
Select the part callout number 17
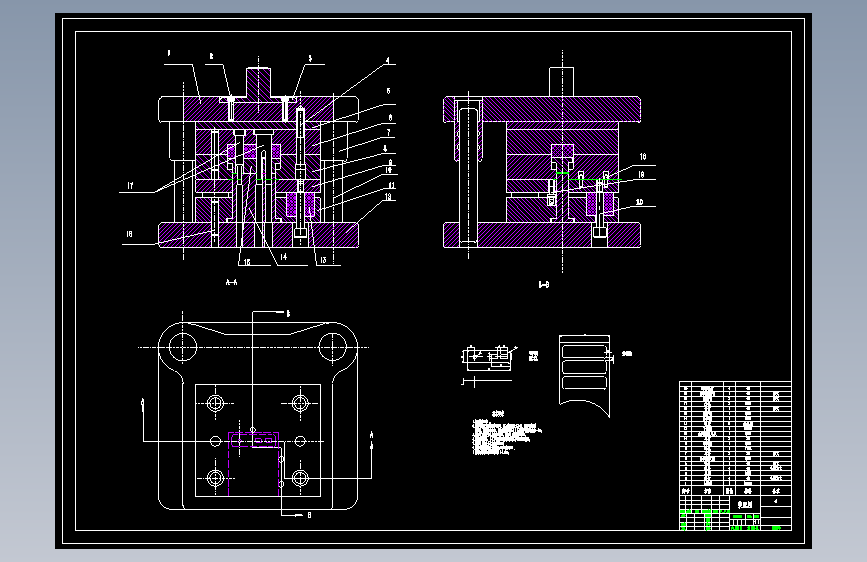130,185
